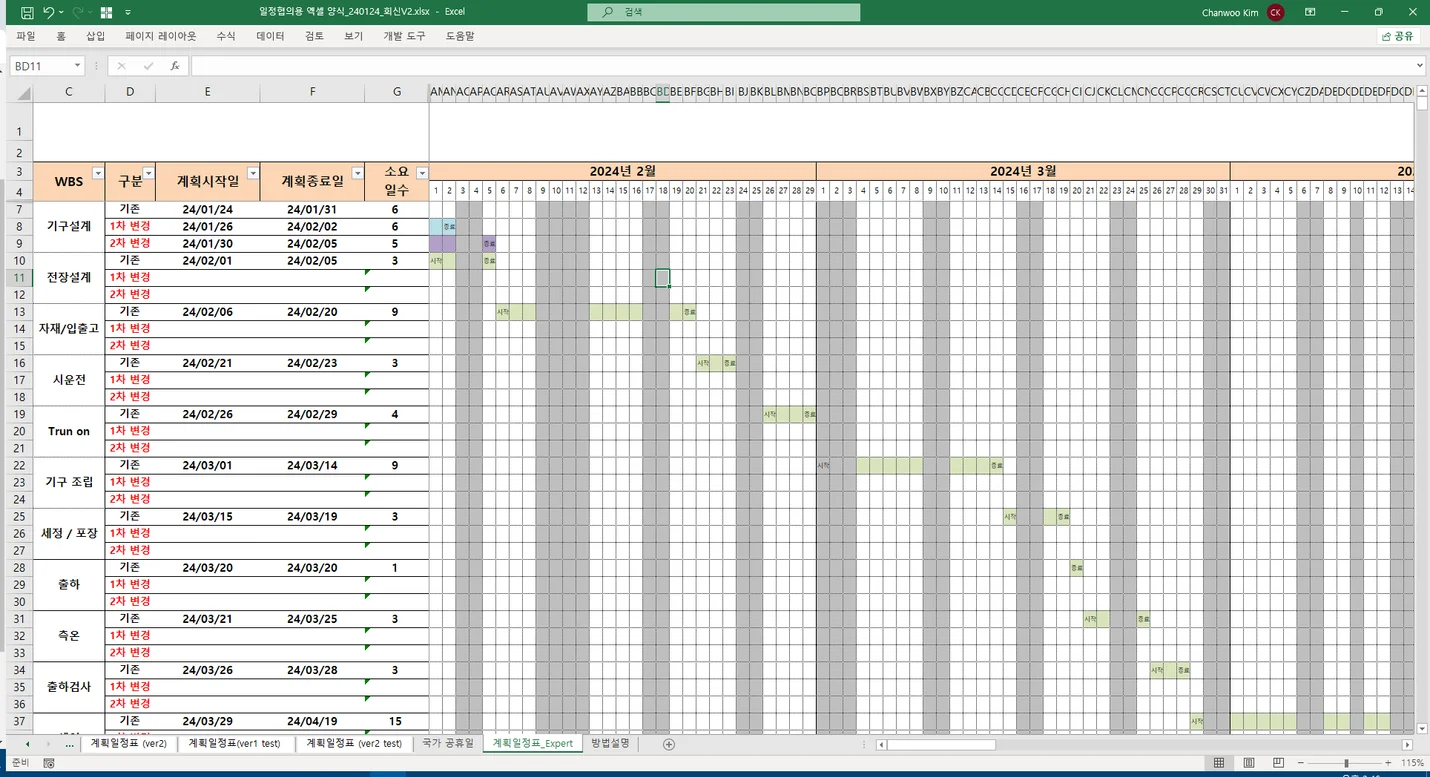The width and height of the screenshot is (1430, 777).
Task: Open the 데이터 ribbon tab
Action: [x=270, y=36]
